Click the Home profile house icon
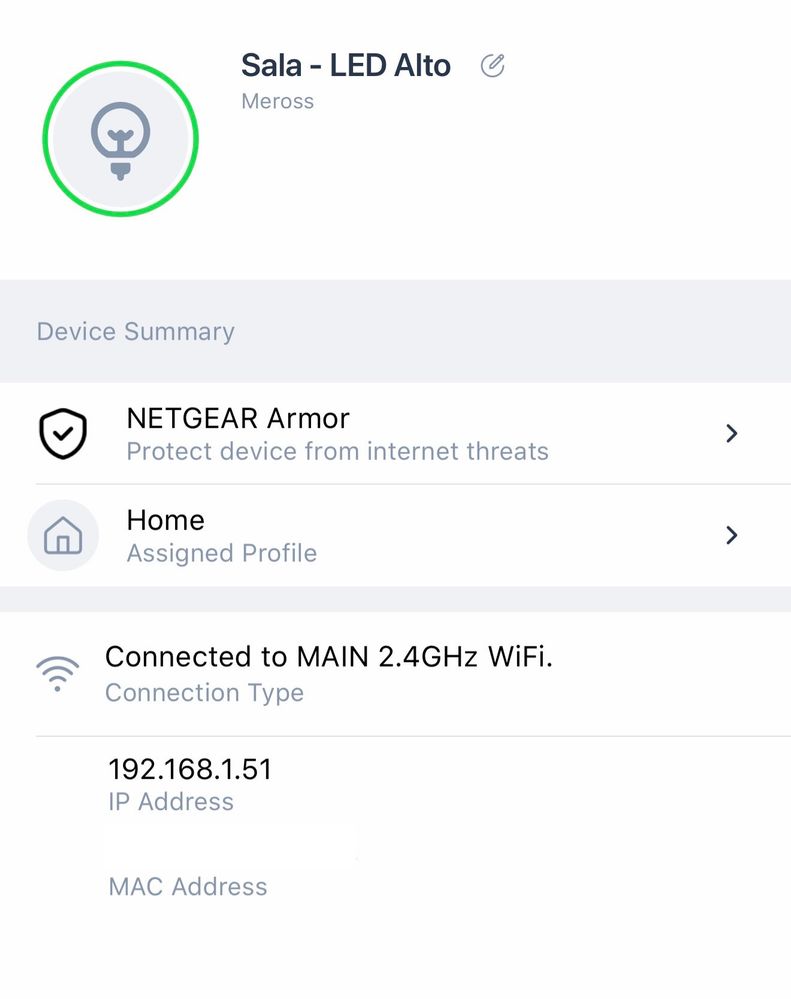The width and height of the screenshot is (791, 999). tap(63, 536)
